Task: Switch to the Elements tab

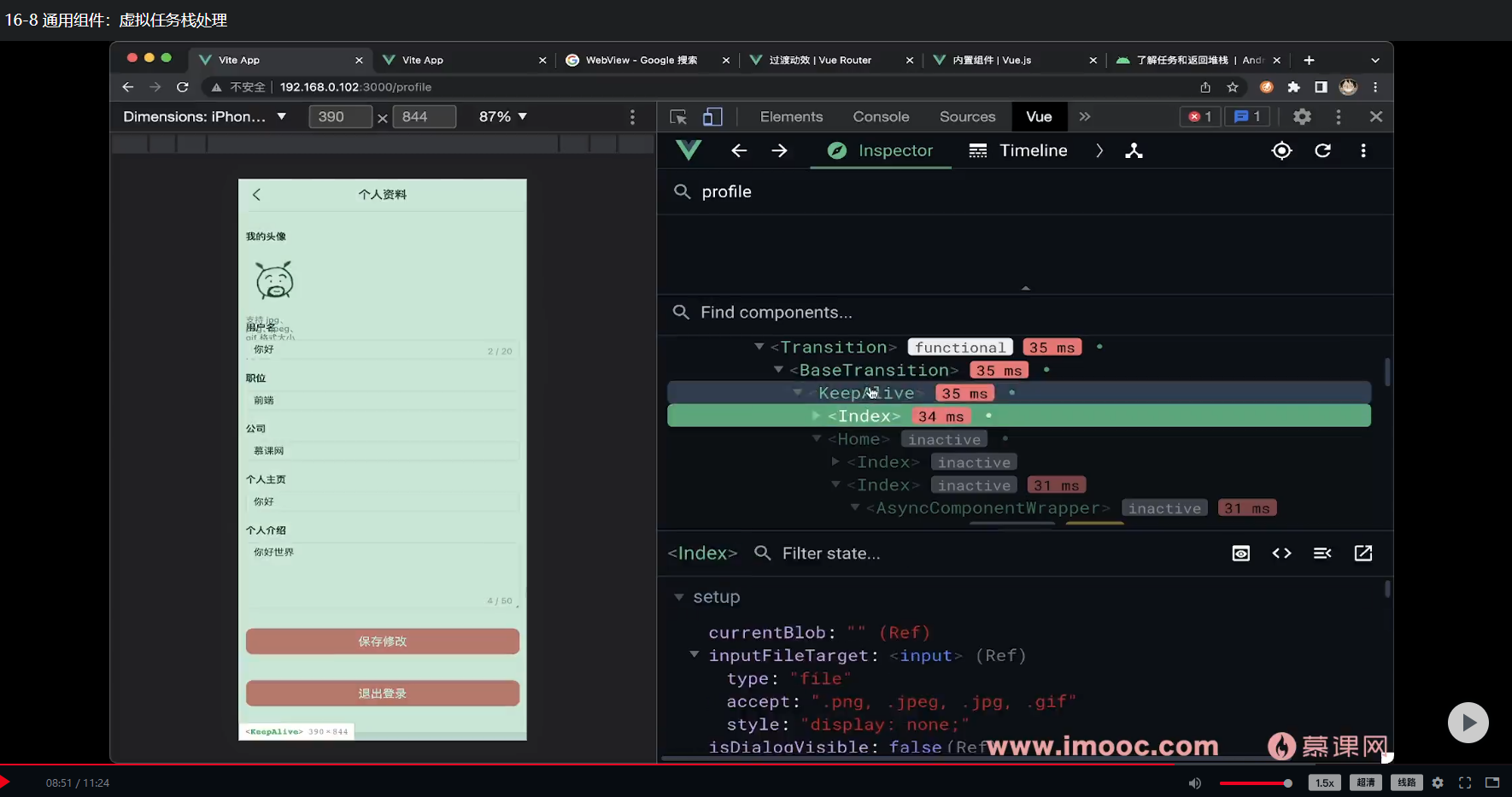Action: [x=792, y=116]
